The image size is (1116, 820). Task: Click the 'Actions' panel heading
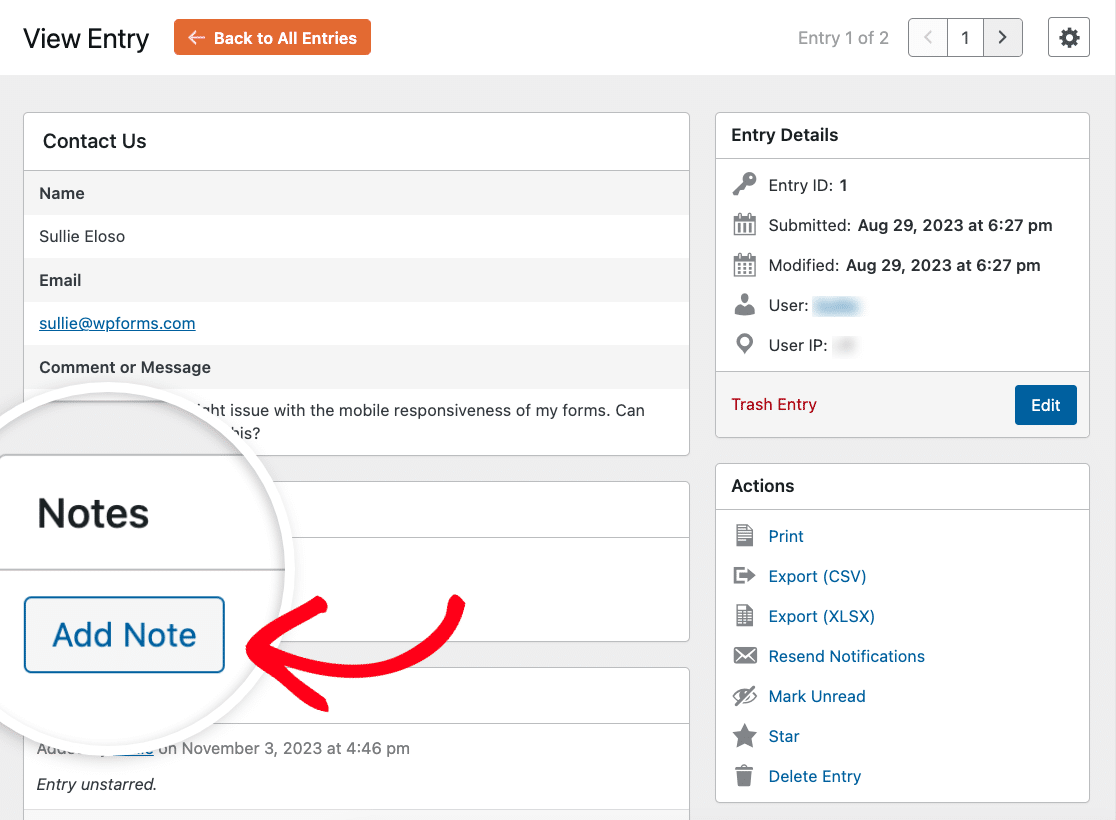click(762, 486)
